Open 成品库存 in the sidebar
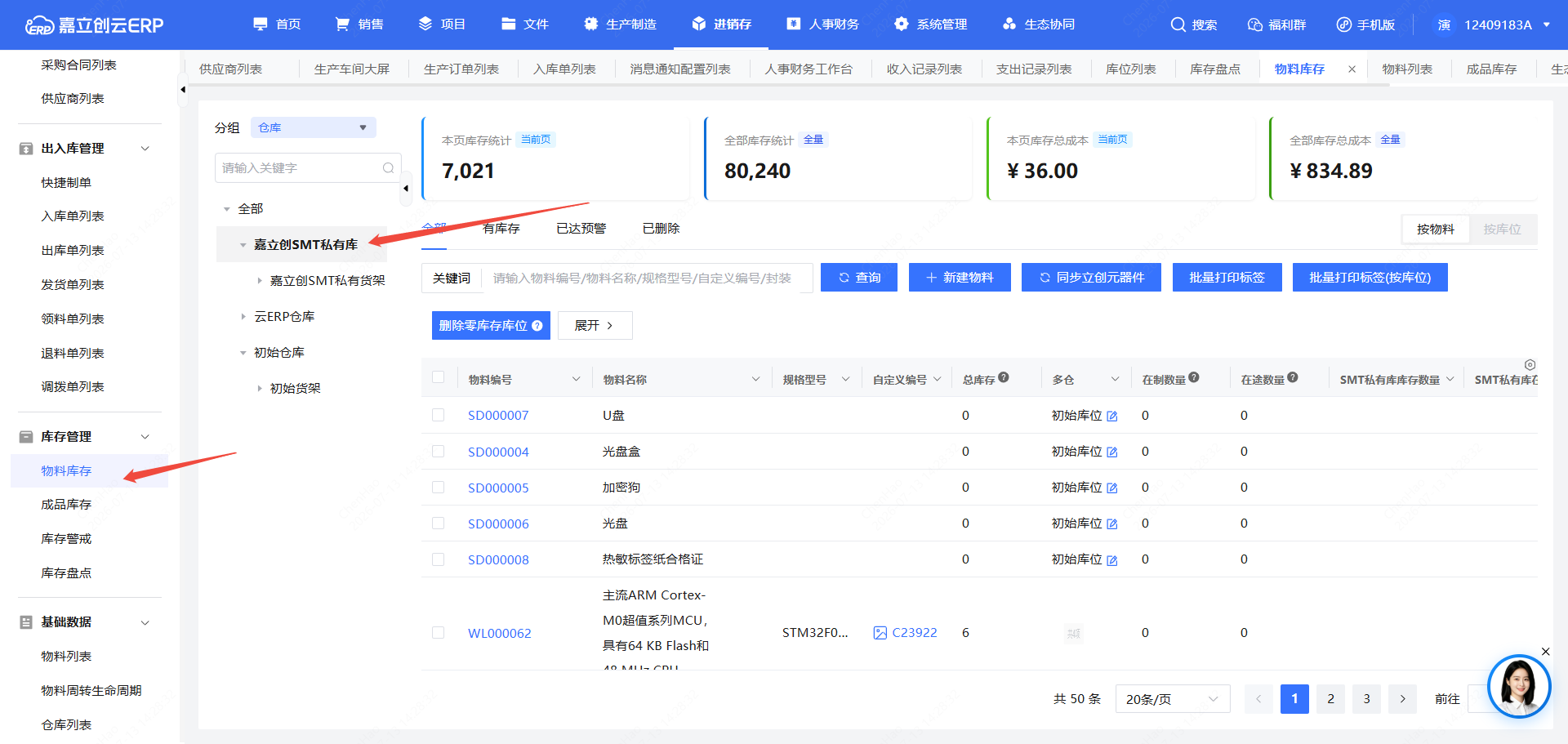Screen dimensions: 1568x744 [x=66, y=505]
